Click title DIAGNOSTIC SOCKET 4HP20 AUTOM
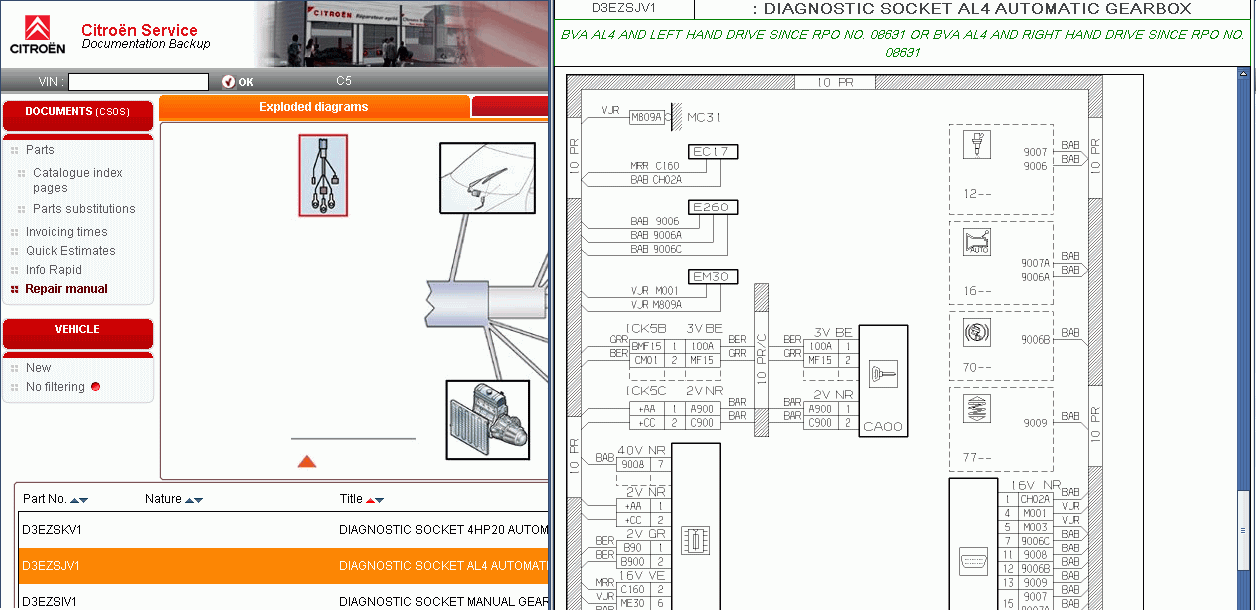Viewport: 1256px width, 610px height. (443, 530)
